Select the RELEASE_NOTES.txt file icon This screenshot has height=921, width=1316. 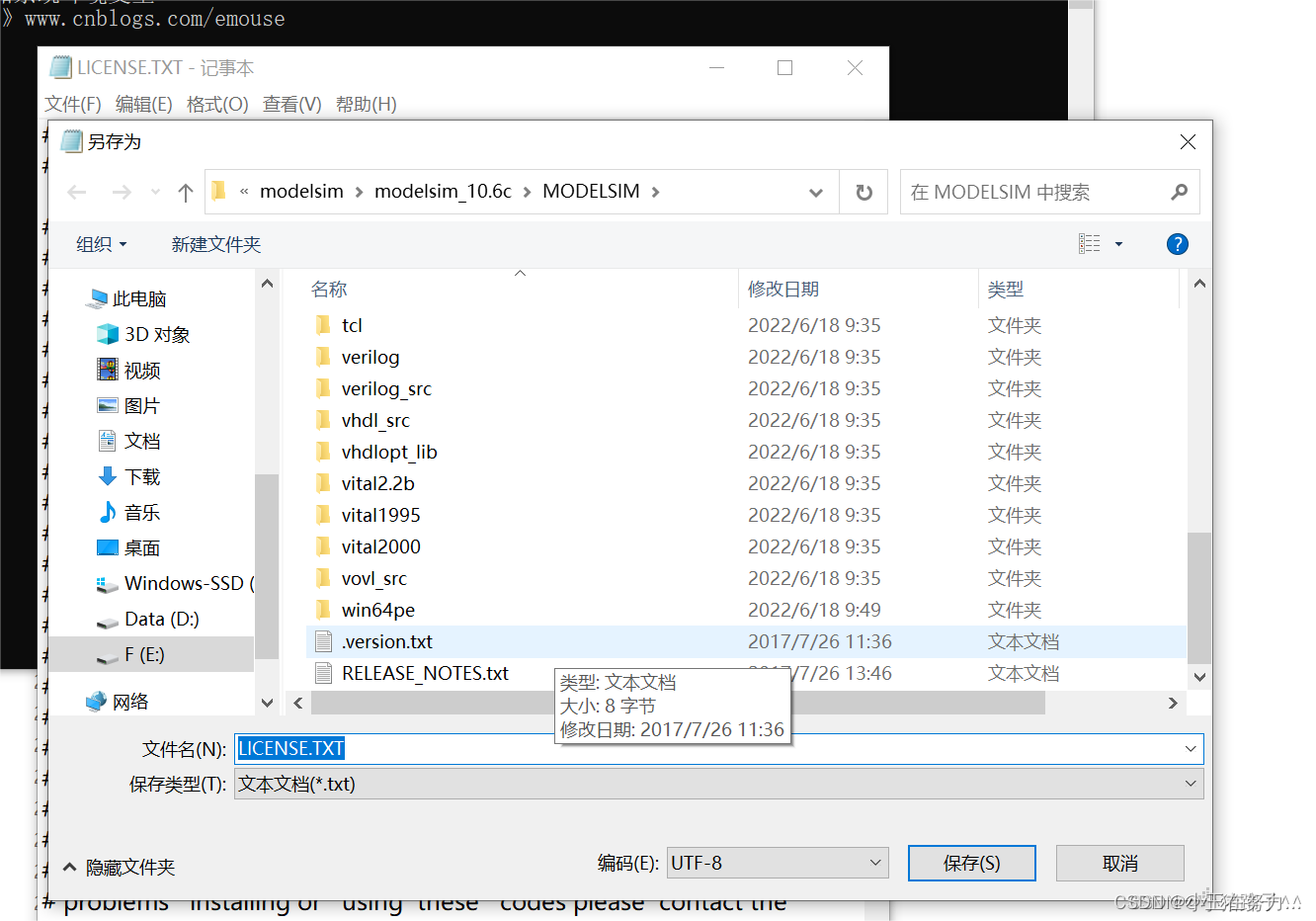pos(323,673)
